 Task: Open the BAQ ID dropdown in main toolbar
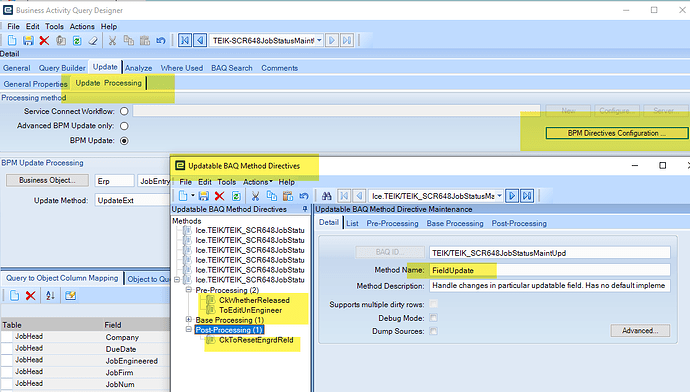319,40
